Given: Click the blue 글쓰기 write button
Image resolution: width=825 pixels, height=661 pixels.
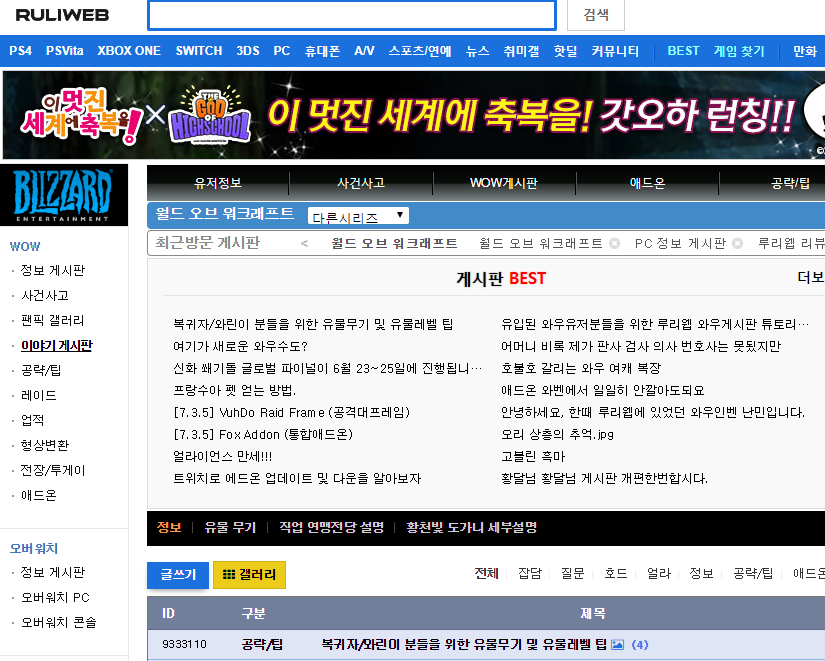Looking at the screenshot, I should [x=178, y=575].
